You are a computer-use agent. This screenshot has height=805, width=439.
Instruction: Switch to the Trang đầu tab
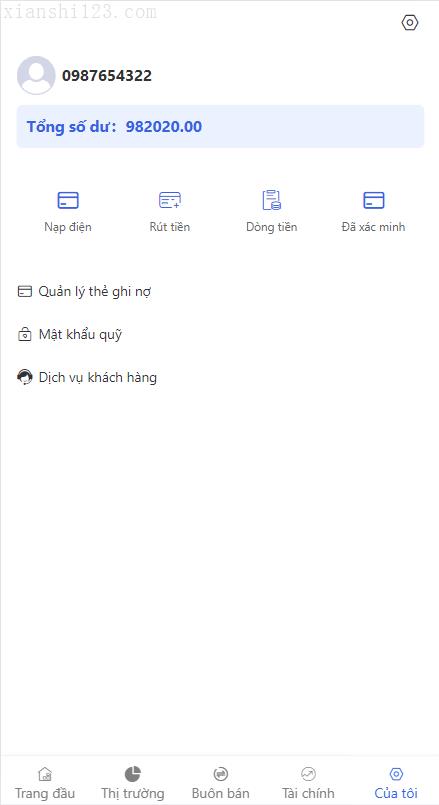tap(45, 782)
